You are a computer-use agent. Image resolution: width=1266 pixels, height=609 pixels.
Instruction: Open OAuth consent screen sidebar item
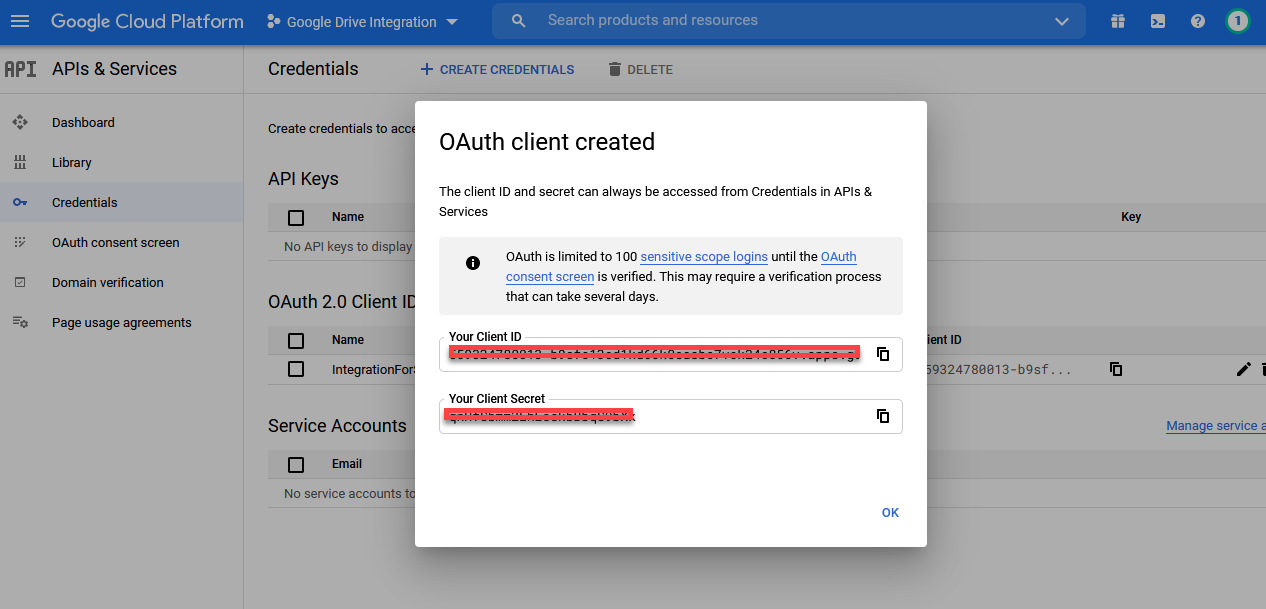tap(115, 243)
